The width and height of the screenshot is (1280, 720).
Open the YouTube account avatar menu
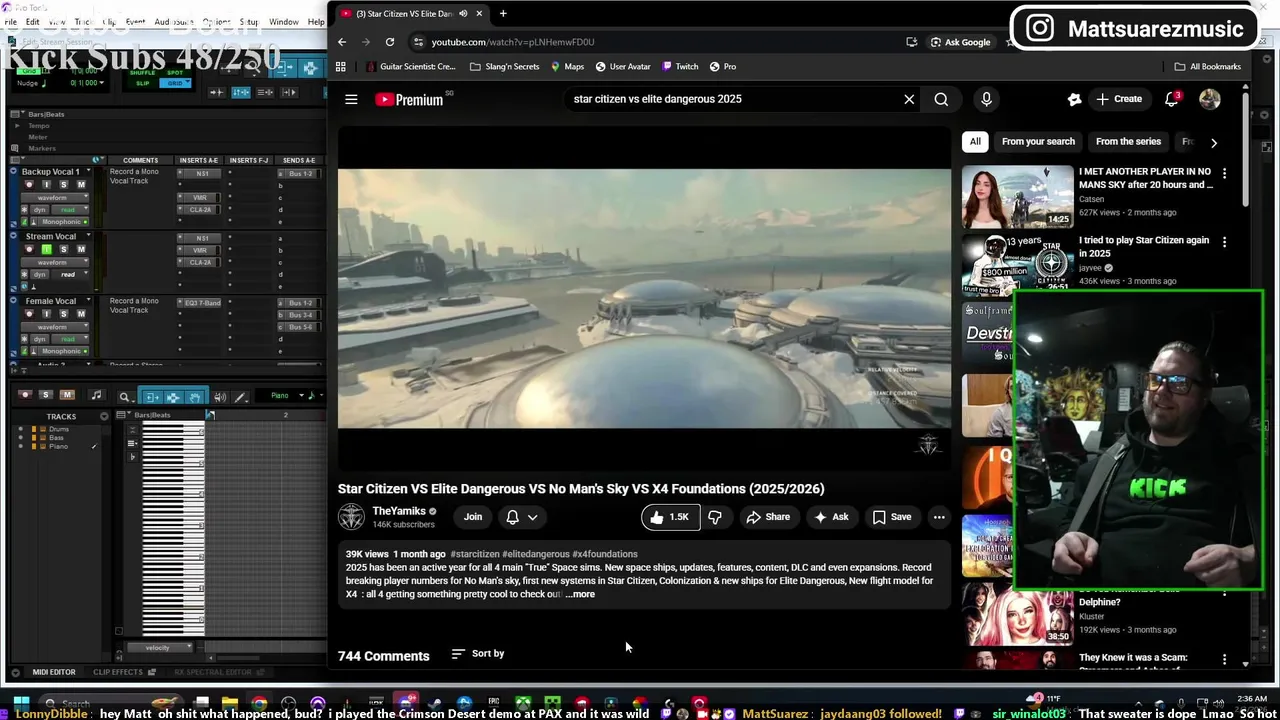point(1210,99)
